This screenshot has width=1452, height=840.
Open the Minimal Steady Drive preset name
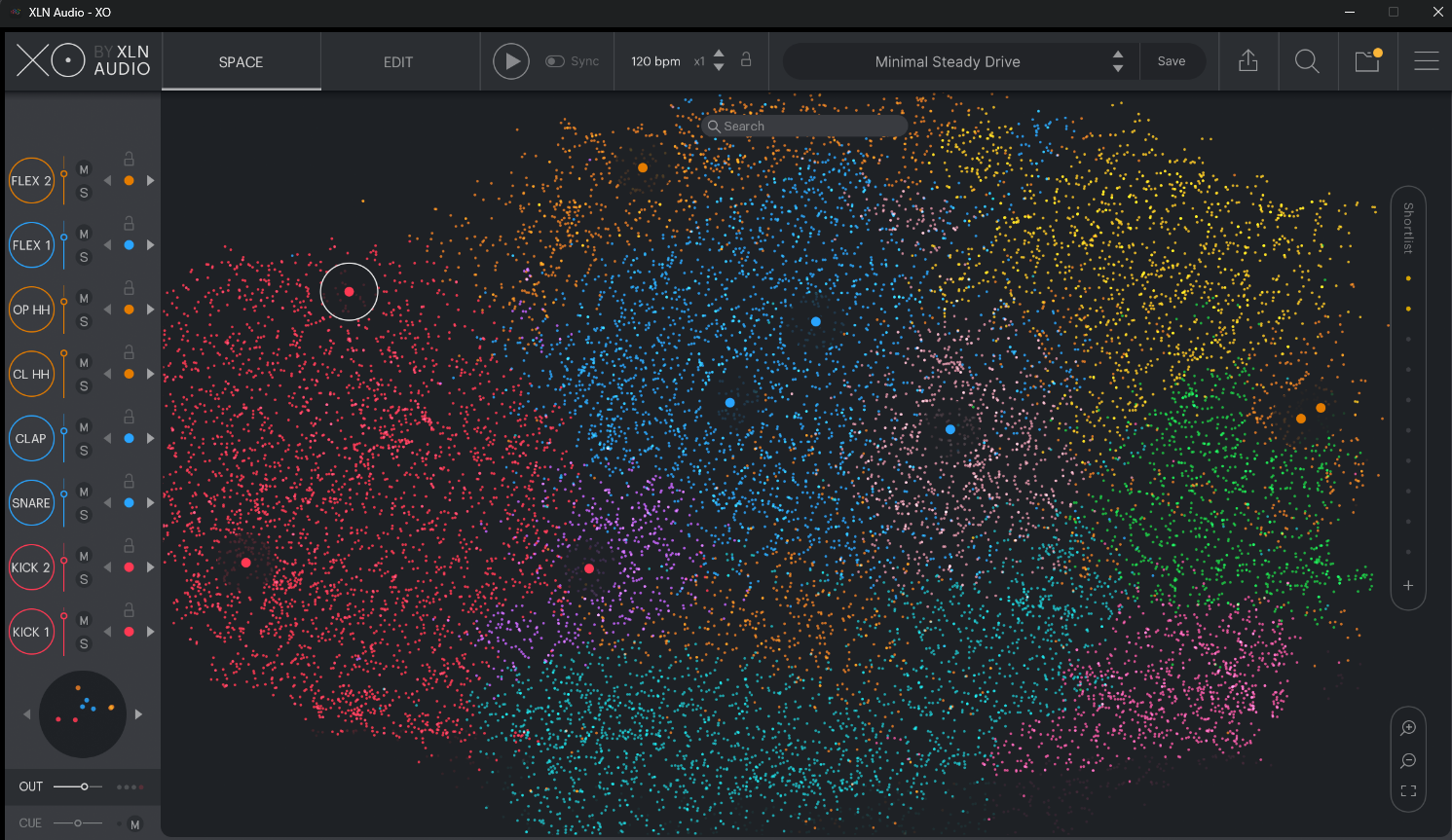click(x=948, y=61)
